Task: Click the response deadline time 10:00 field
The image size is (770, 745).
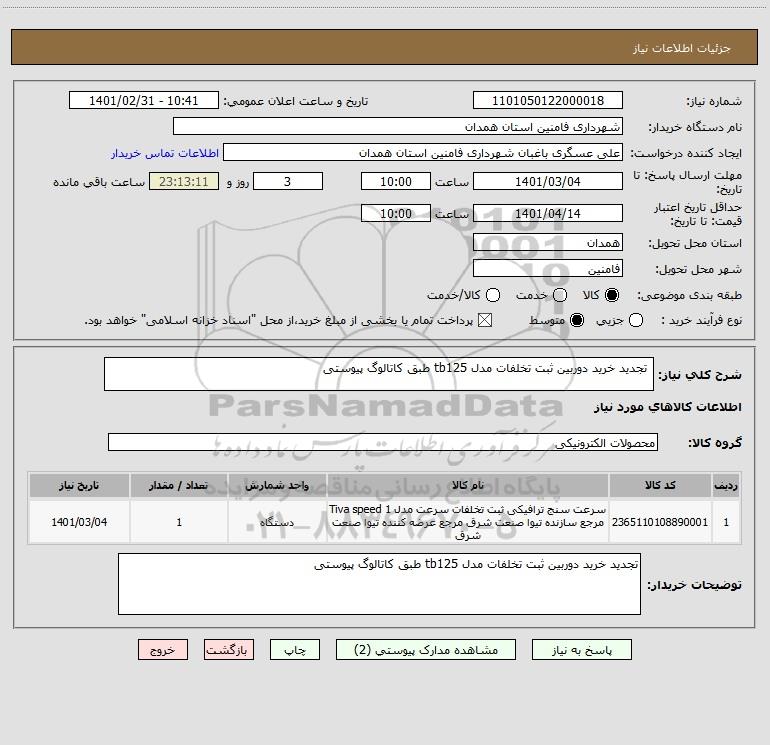Action: tap(396, 181)
